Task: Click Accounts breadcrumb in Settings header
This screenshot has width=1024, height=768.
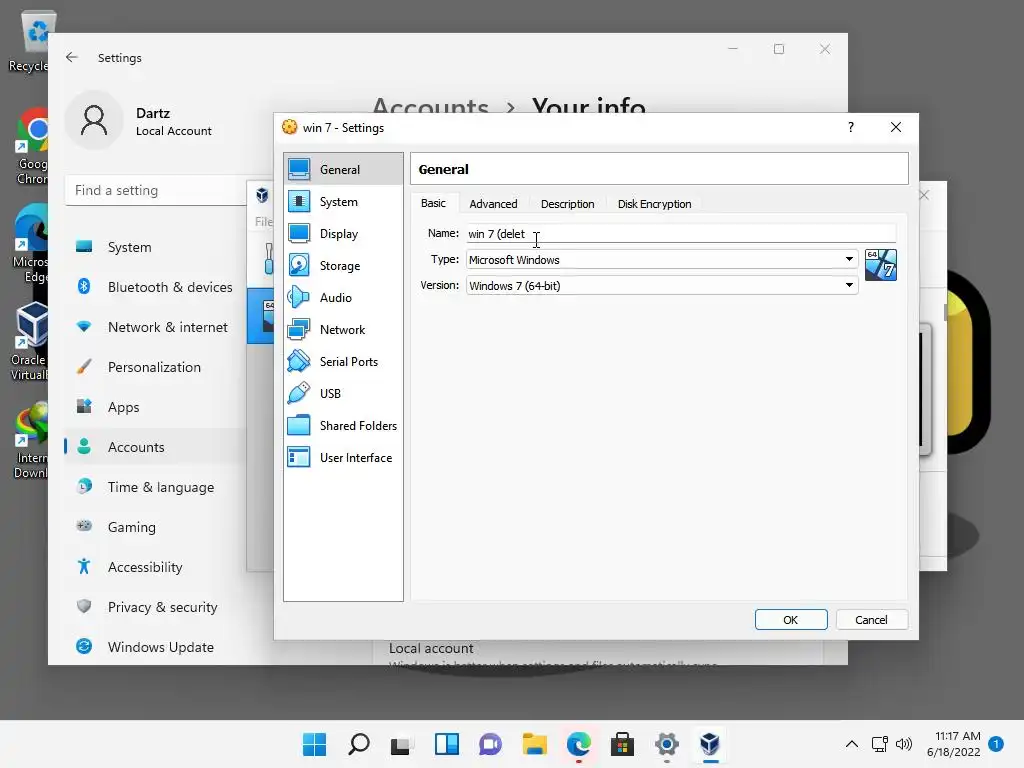Action: click(430, 106)
